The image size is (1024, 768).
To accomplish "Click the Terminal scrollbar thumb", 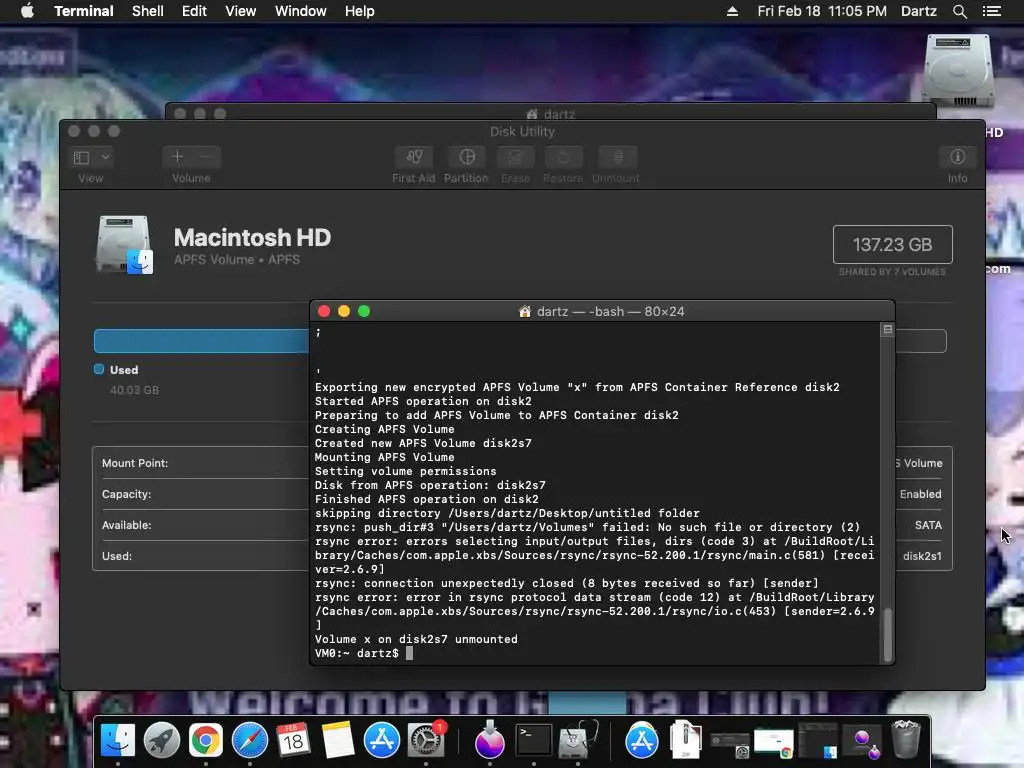I will click(x=887, y=635).
